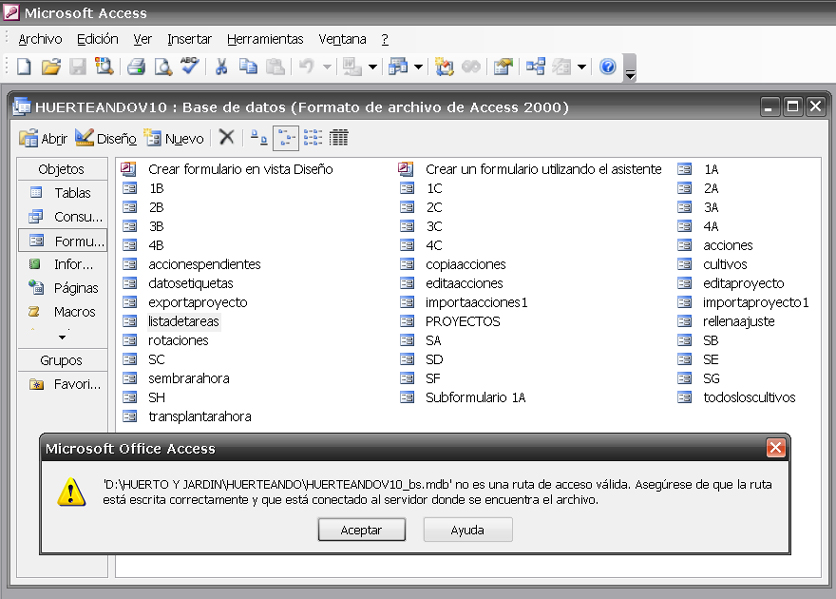Select the Subformulario 1A form
836x599 pixels.
click(x=463, y=397)
